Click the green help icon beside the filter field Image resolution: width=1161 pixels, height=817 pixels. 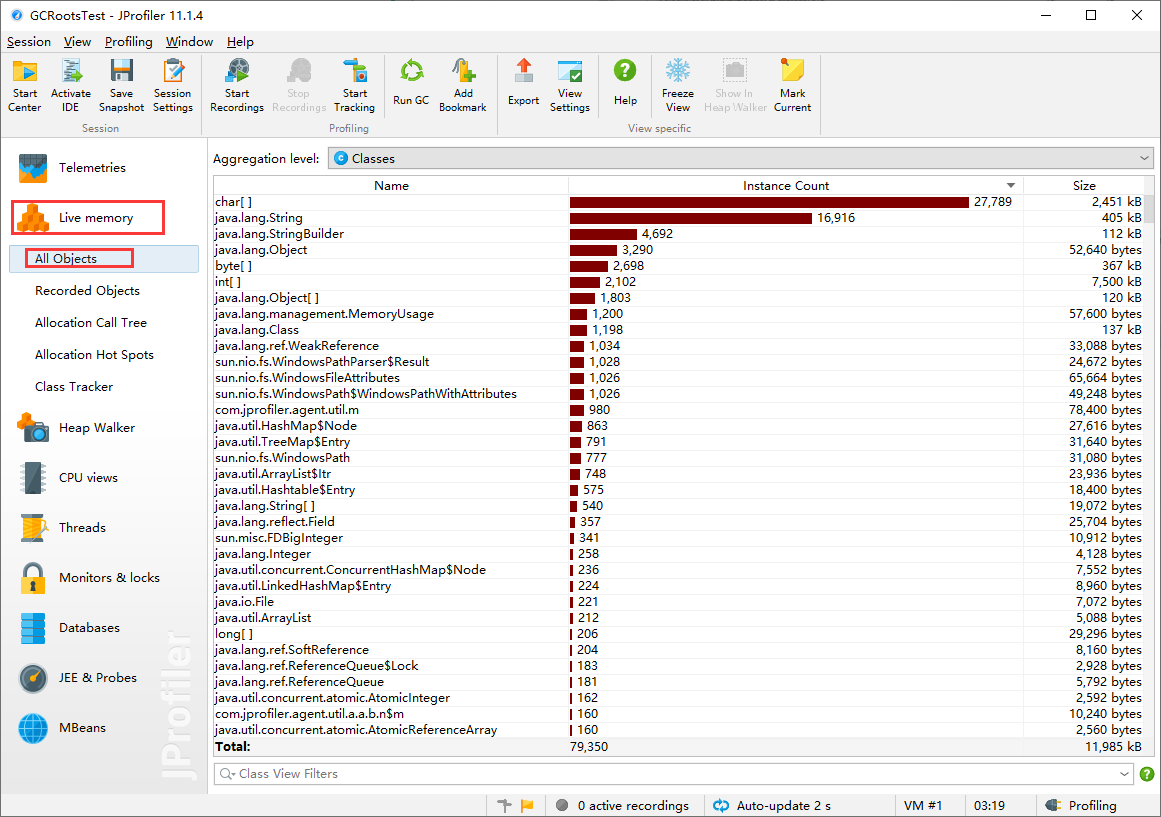coord(1147,774)
